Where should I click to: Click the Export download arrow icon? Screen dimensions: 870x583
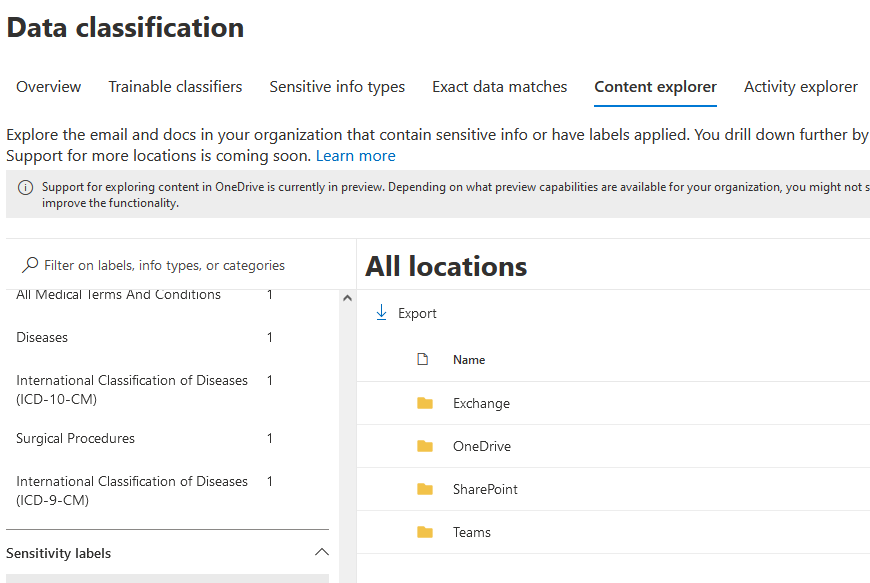point(381,313)
